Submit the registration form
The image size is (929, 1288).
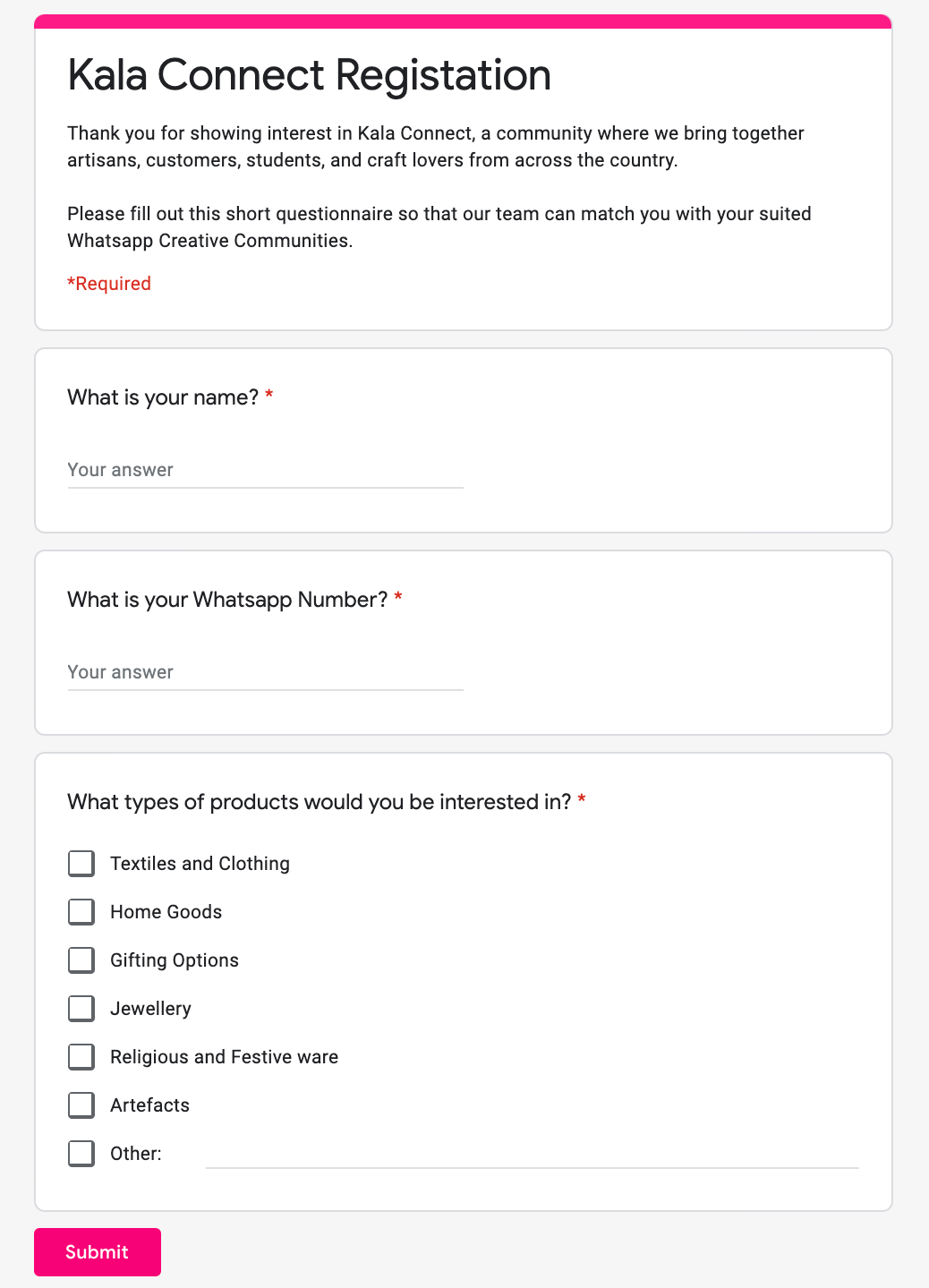(98, 1252)
